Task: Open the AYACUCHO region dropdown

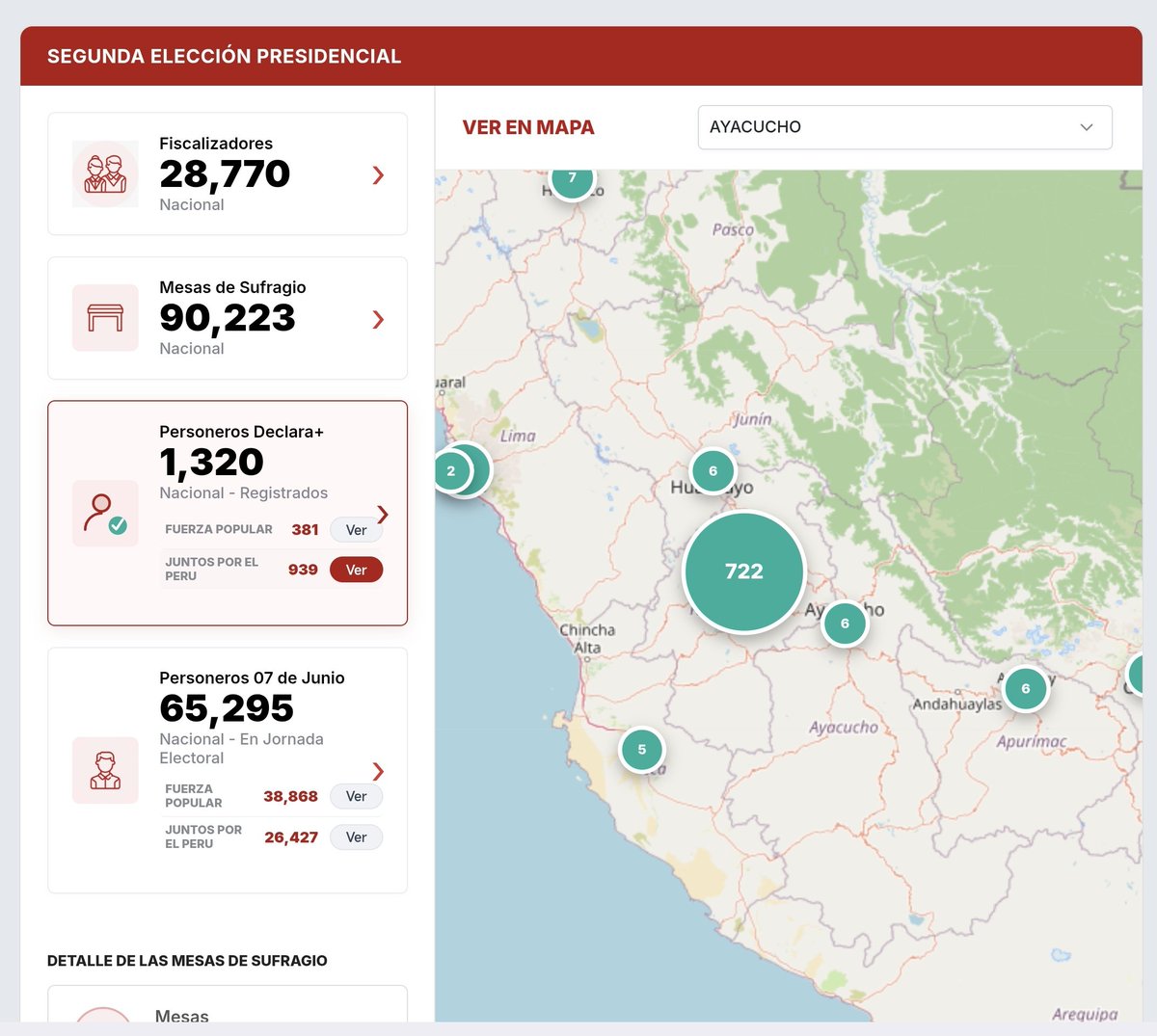Action: 904,127
